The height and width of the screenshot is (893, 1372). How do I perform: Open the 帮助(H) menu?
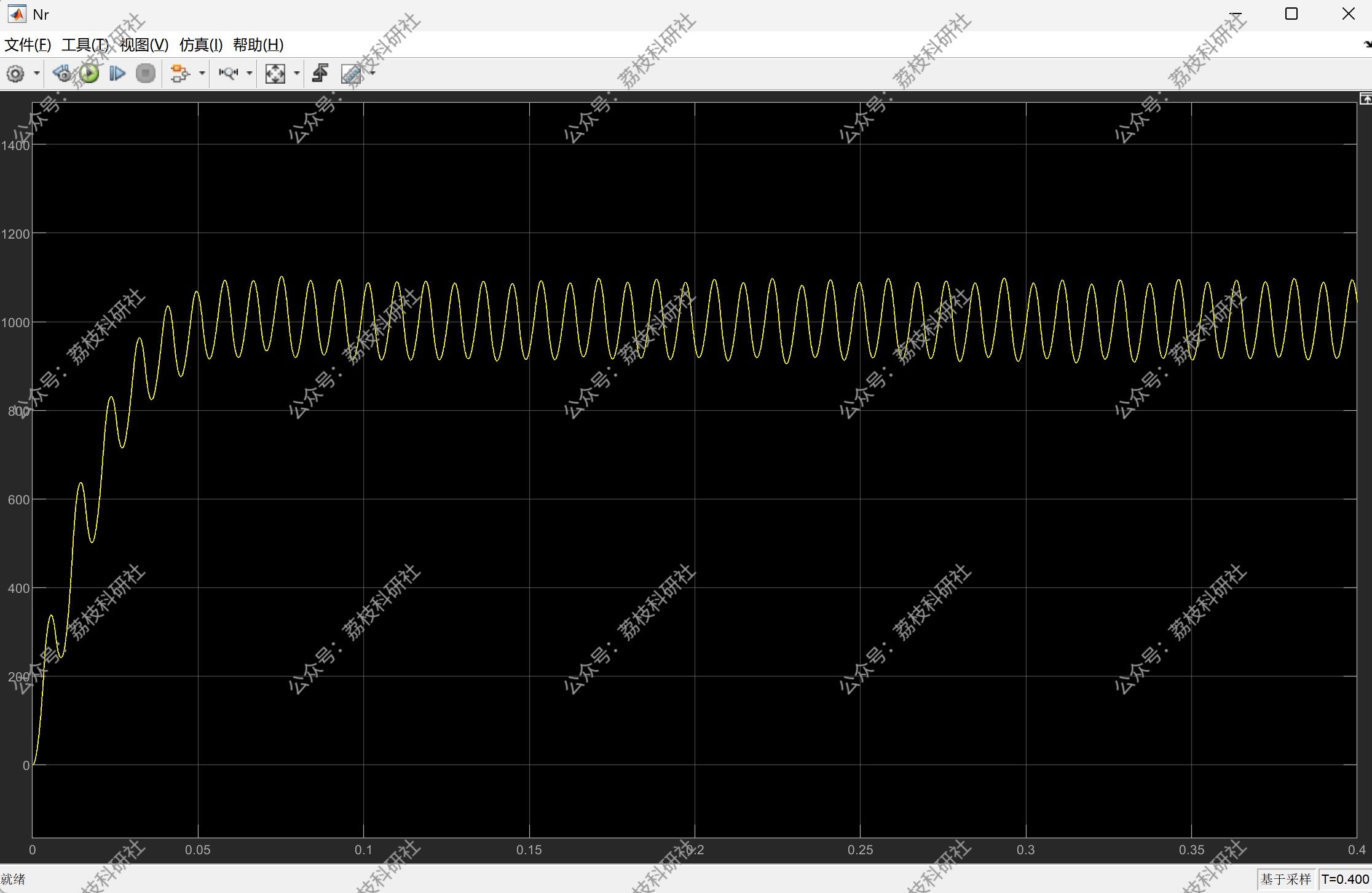pyautogui.click(x=258, y=45)
